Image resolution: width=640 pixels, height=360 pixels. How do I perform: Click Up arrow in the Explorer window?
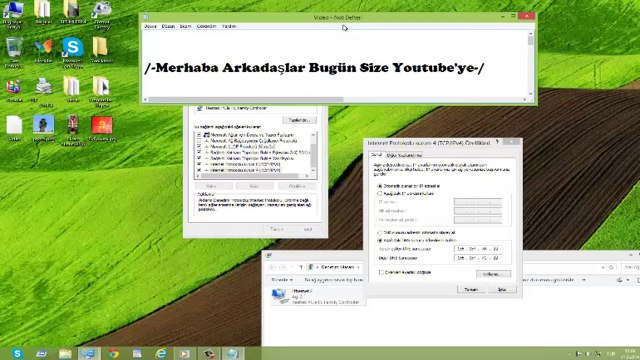301,267
